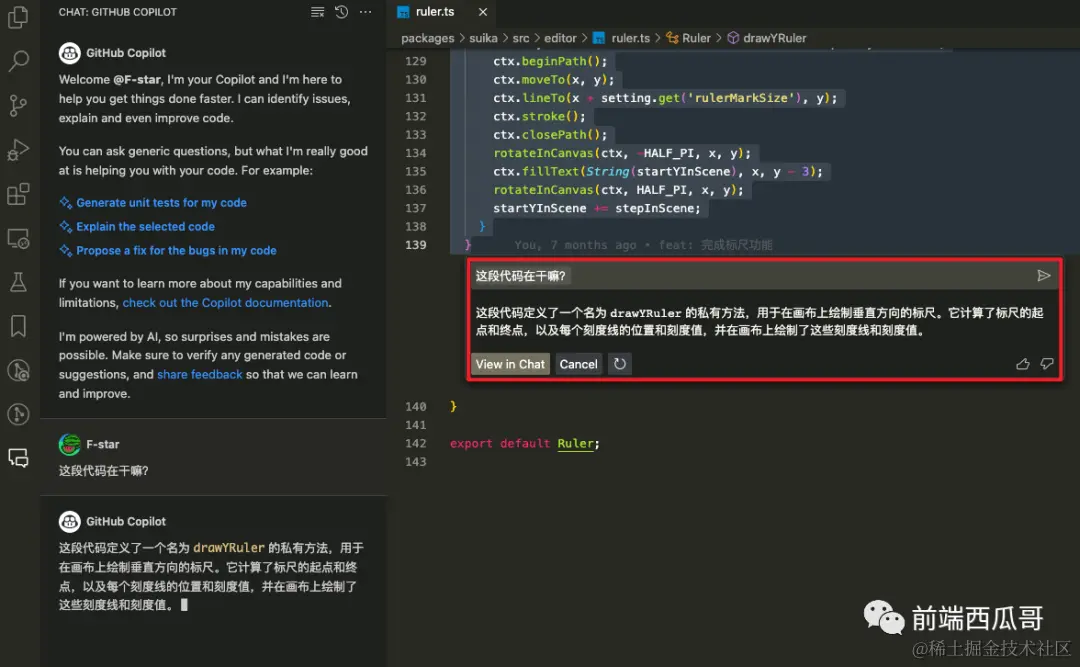Click Explain the selected code suggestion

point(145,226)
